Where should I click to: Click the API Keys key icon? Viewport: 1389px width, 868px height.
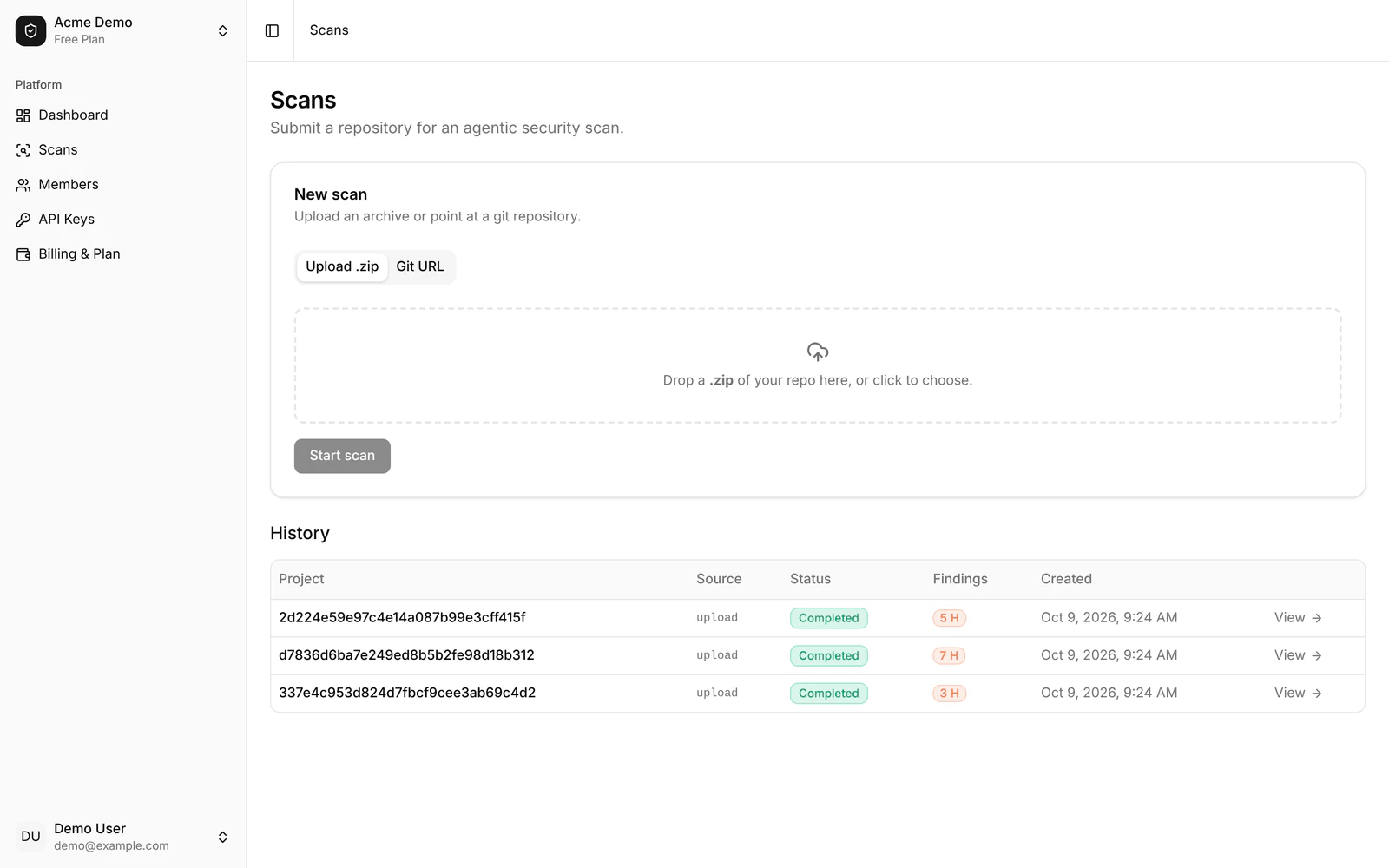23,220
